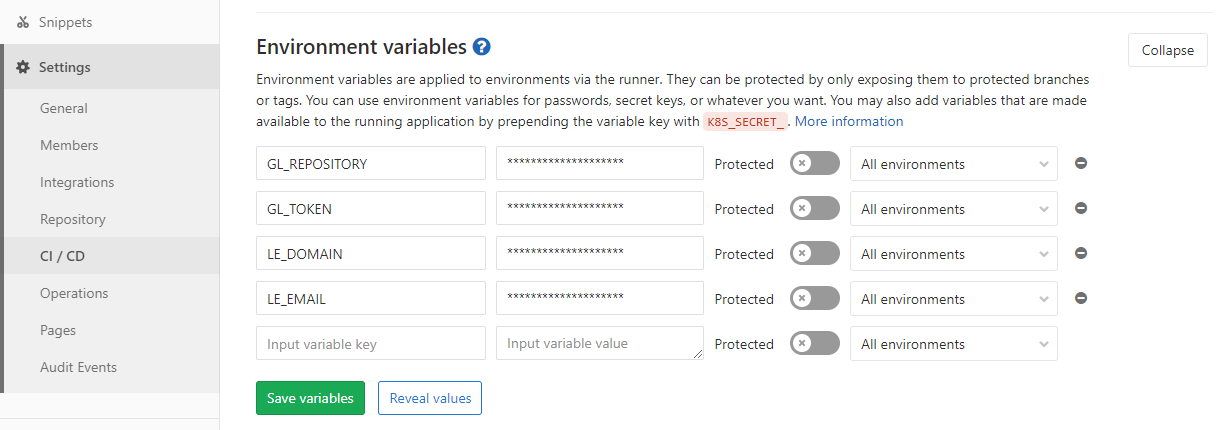Collapse the Environment variables section
Screen dimensions: 1222x430
(x=1168, y=50)
